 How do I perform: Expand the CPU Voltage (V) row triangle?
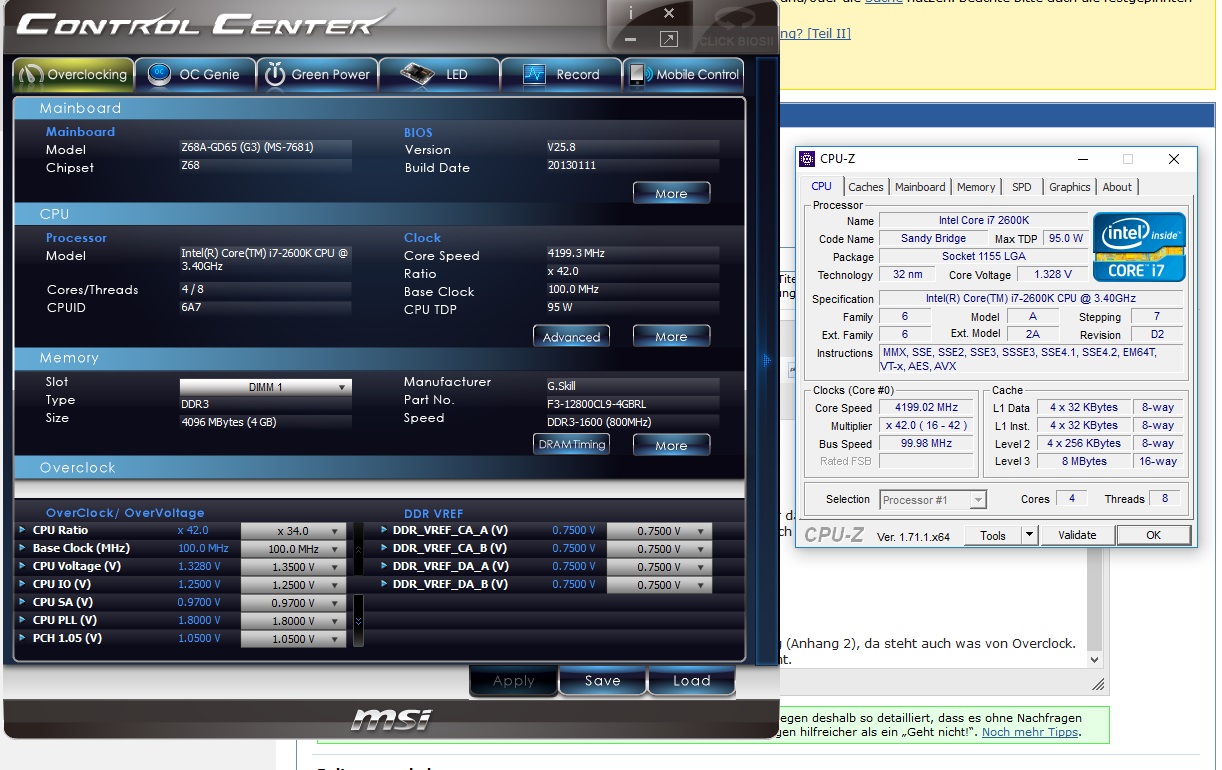[23, 566]
